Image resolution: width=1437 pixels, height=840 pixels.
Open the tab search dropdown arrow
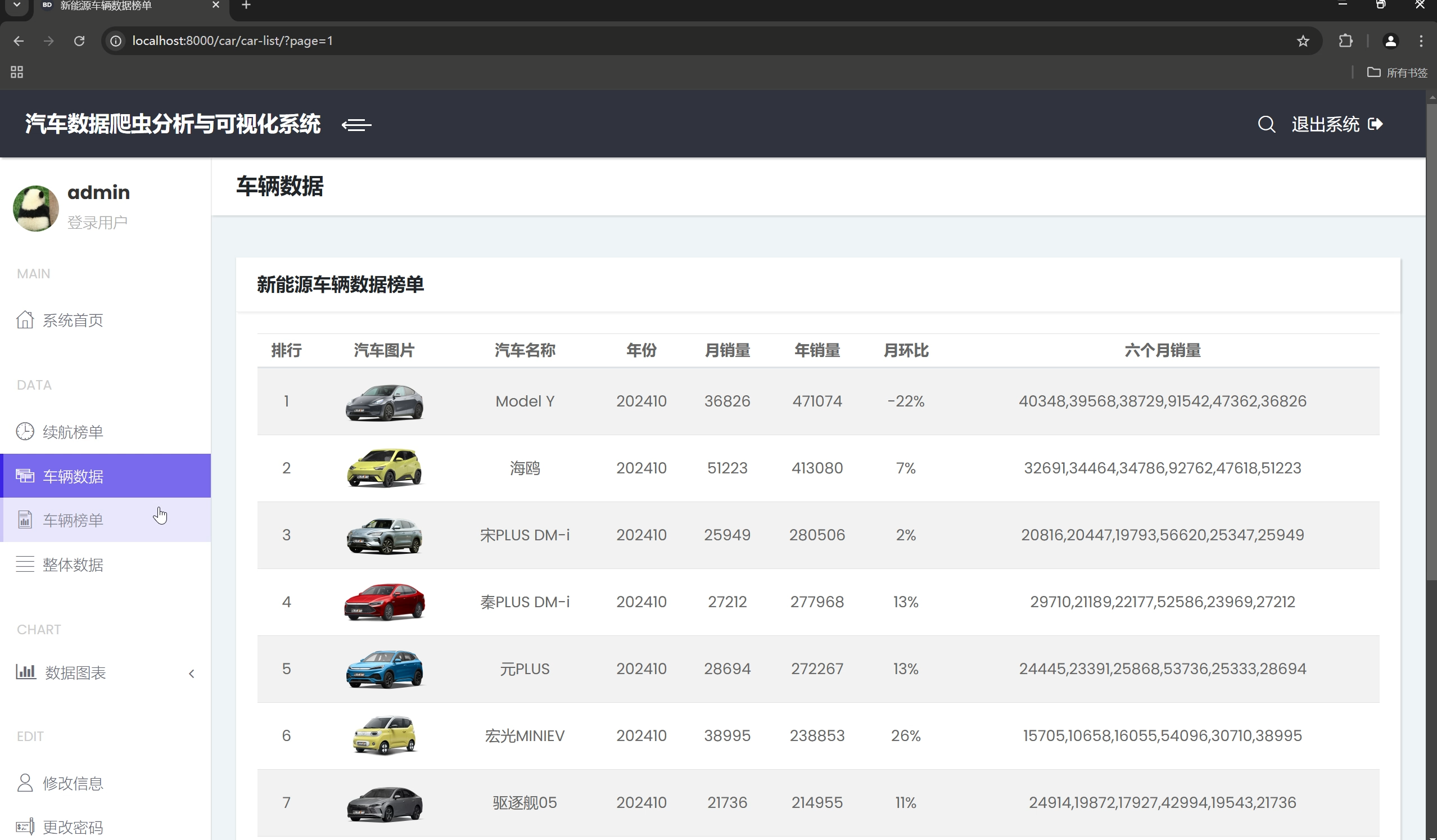(16, 5)
